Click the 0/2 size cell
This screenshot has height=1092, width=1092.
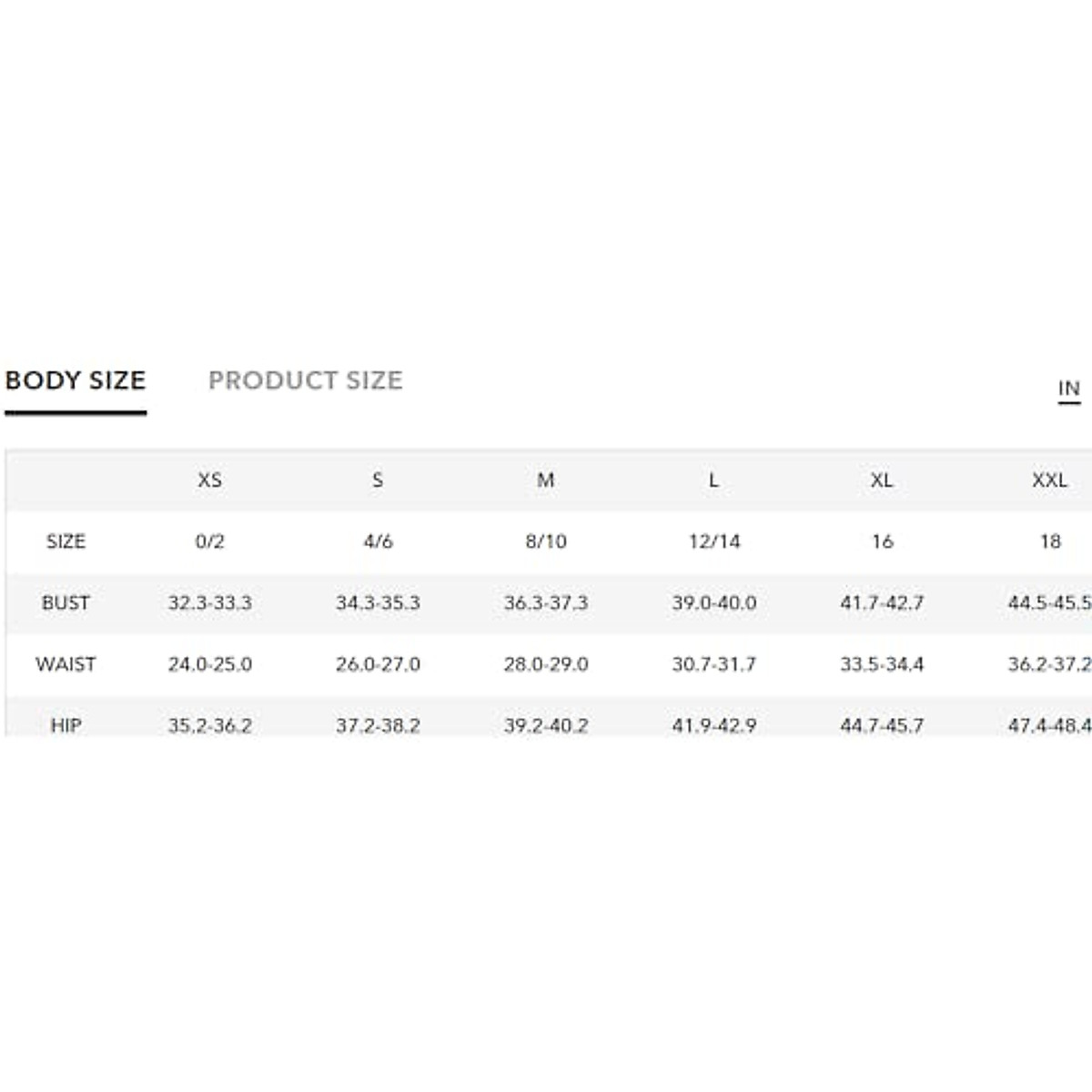pyautogui.click(x=209, y=541)
